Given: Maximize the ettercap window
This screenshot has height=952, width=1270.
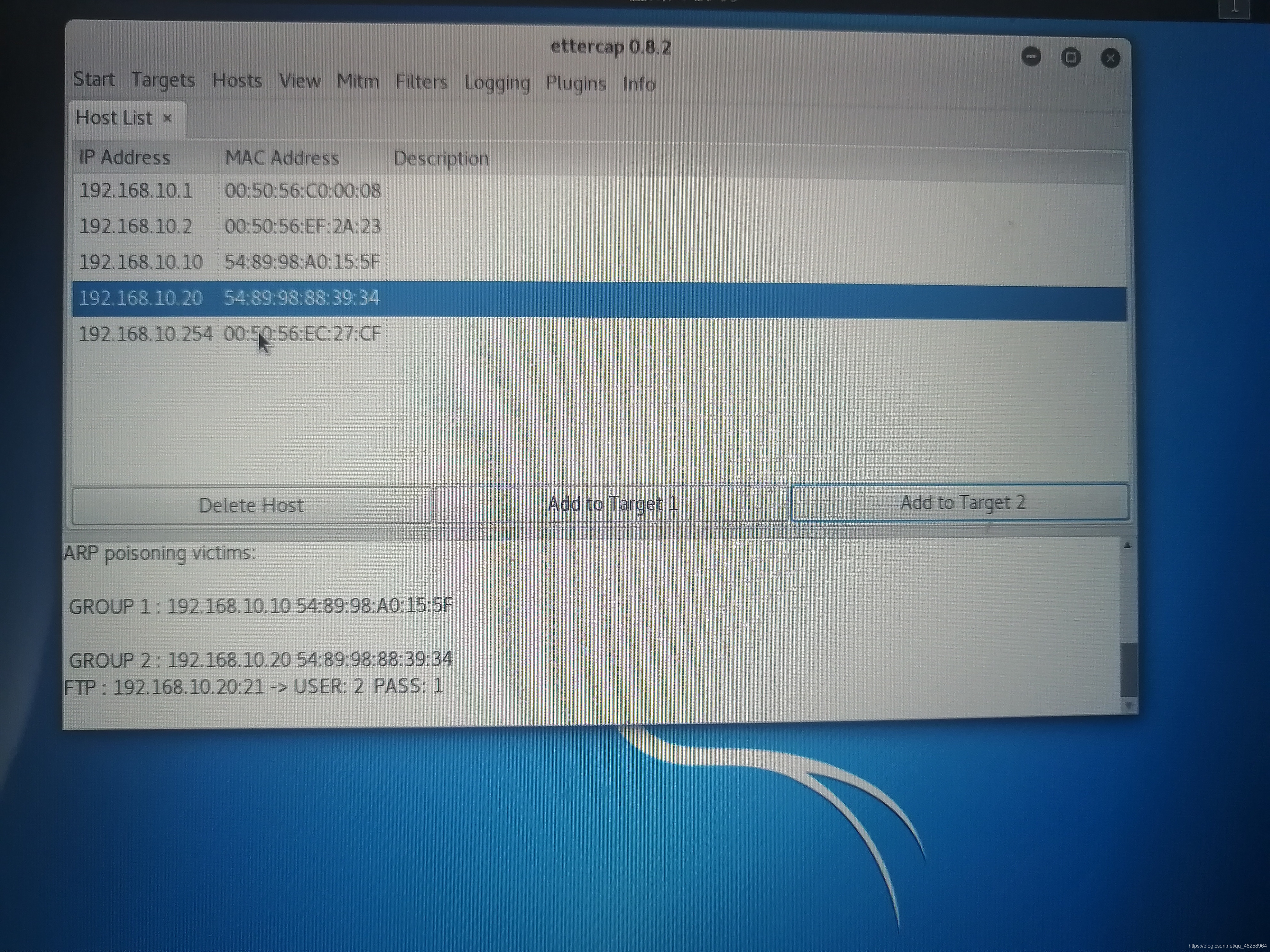Looking at the screenshot, I should tap(1070, 57).
